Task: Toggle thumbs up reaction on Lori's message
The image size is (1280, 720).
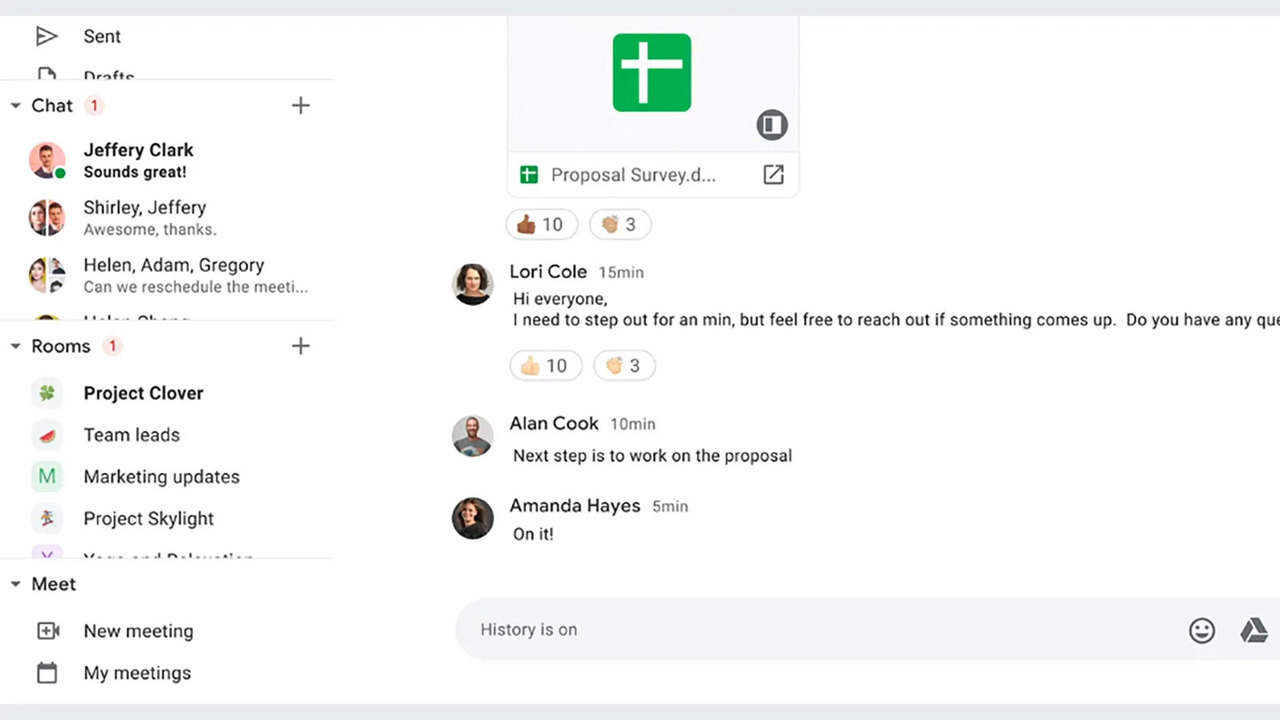Action: [x=543, y=366]
